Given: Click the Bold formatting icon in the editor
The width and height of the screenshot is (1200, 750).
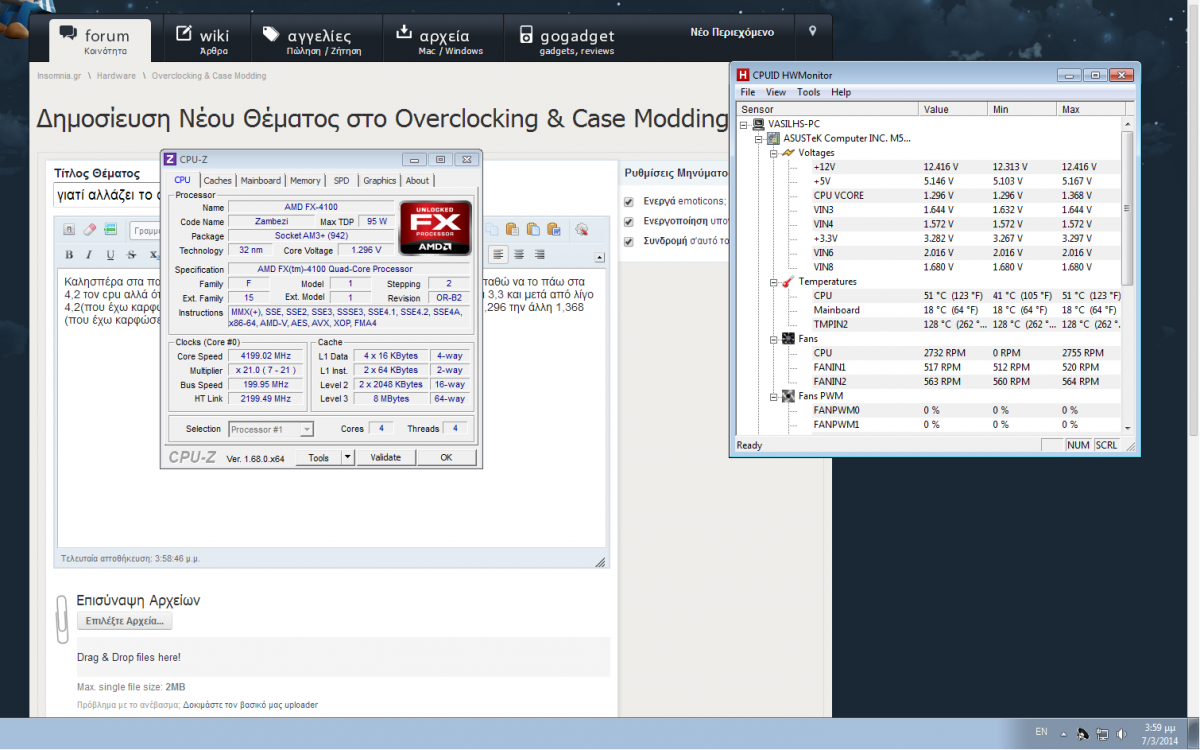Looking at the screenshot, I should [x=70, y=255].
